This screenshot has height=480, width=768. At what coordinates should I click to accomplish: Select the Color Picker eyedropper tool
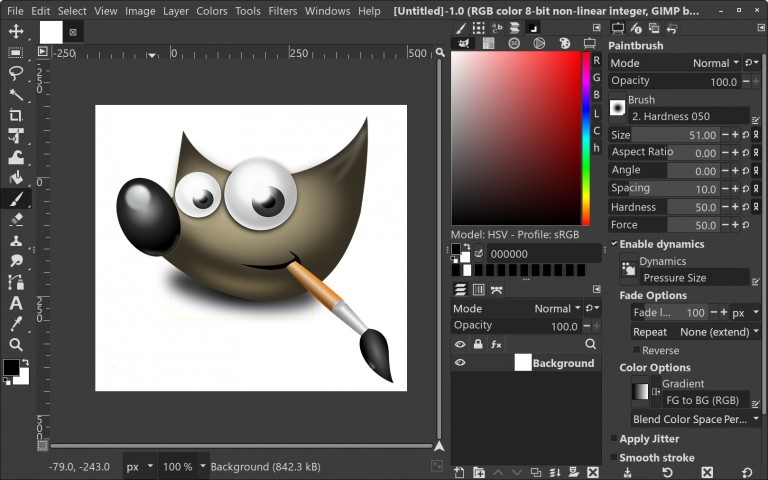(16, 324)
